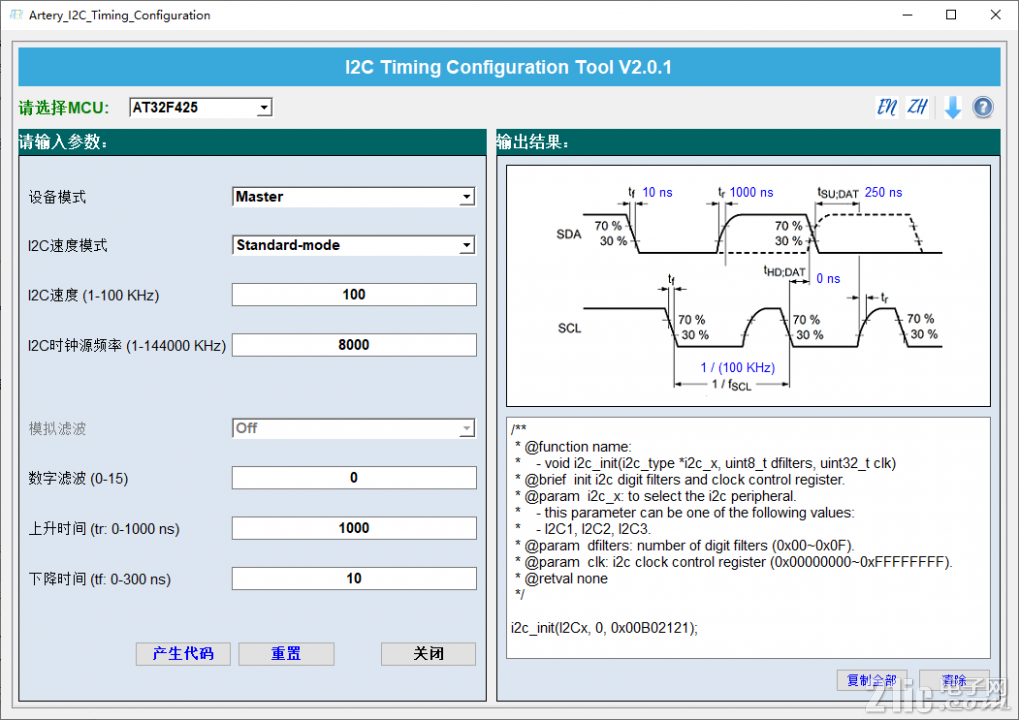Select the 数字滤波 input with value 0
This screenshot has height=720, width=1019.
pyautogui.click(x=354, y=478)
